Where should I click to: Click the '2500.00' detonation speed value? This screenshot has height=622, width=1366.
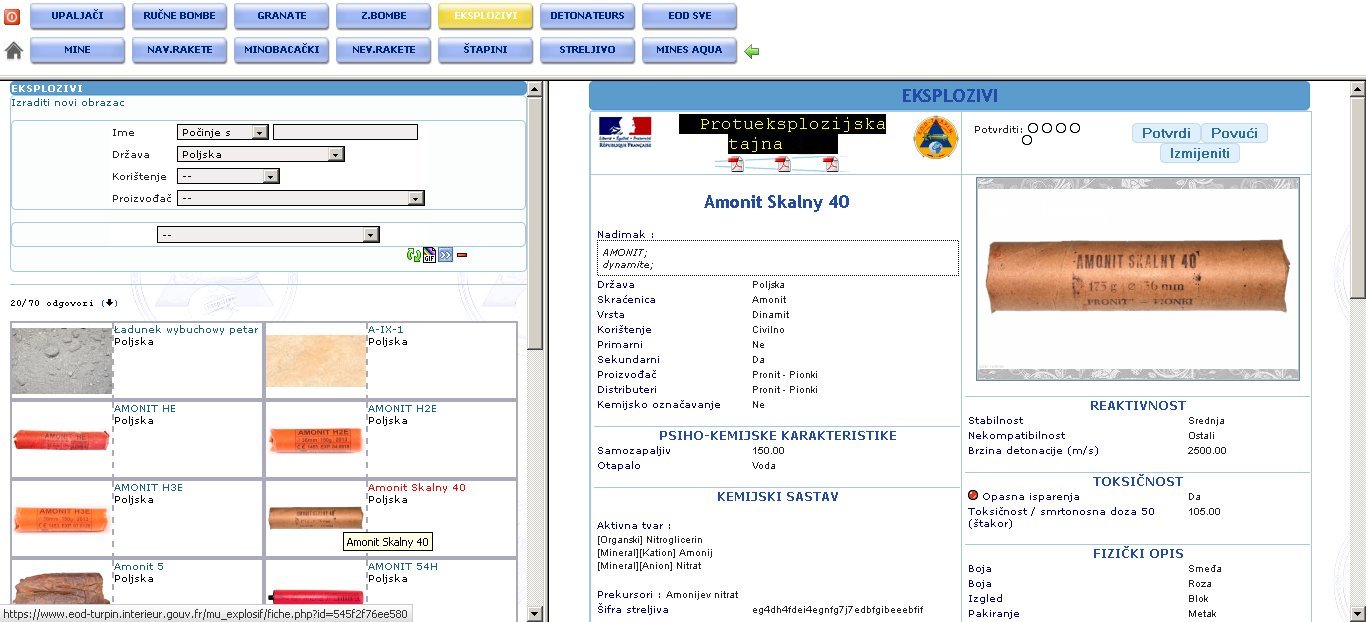[x=1207, y=450]
